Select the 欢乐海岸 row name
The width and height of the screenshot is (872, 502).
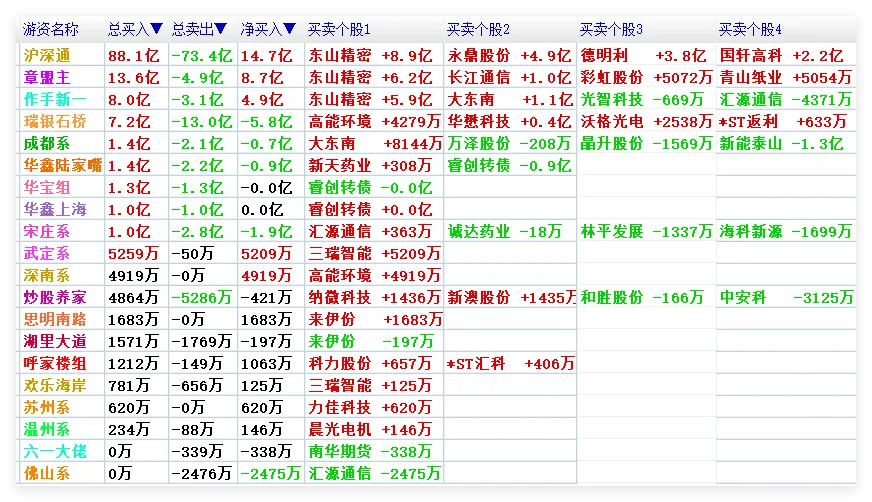click(55, 385)
